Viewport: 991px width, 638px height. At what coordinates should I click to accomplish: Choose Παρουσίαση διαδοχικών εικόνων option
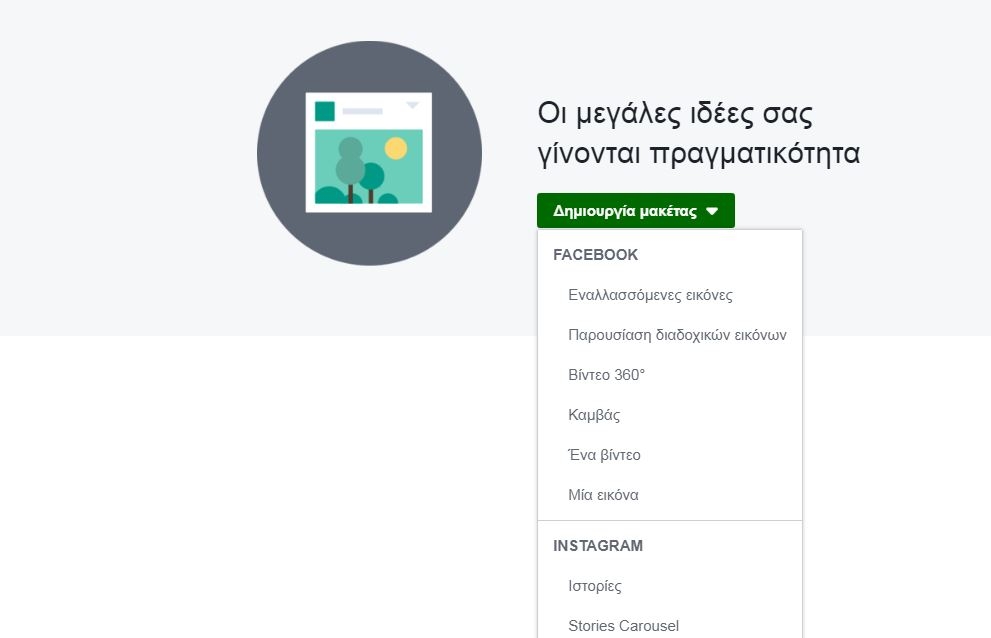pos(677,335)
